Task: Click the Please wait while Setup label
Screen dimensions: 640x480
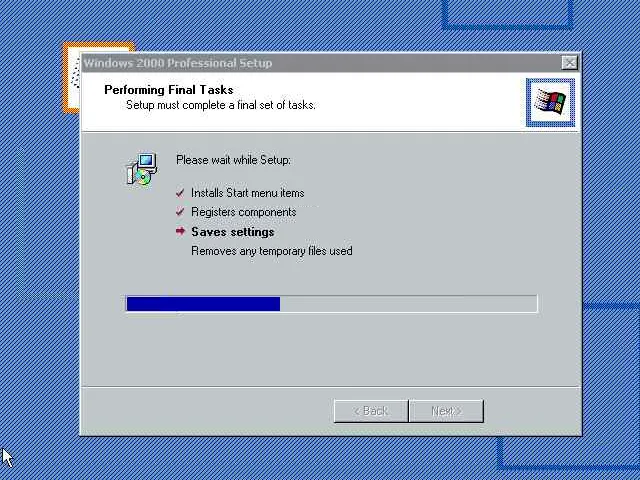Action: coord(233,160)
